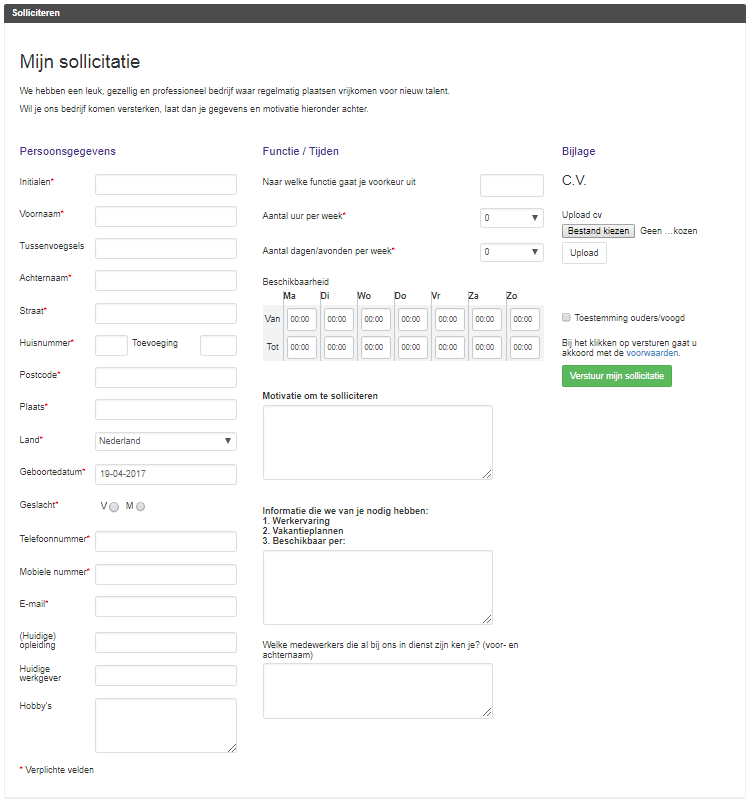This screenshot has width=751, height=802.
Task: Open the voorwaarden link
Action: click(x=652, y=353)
